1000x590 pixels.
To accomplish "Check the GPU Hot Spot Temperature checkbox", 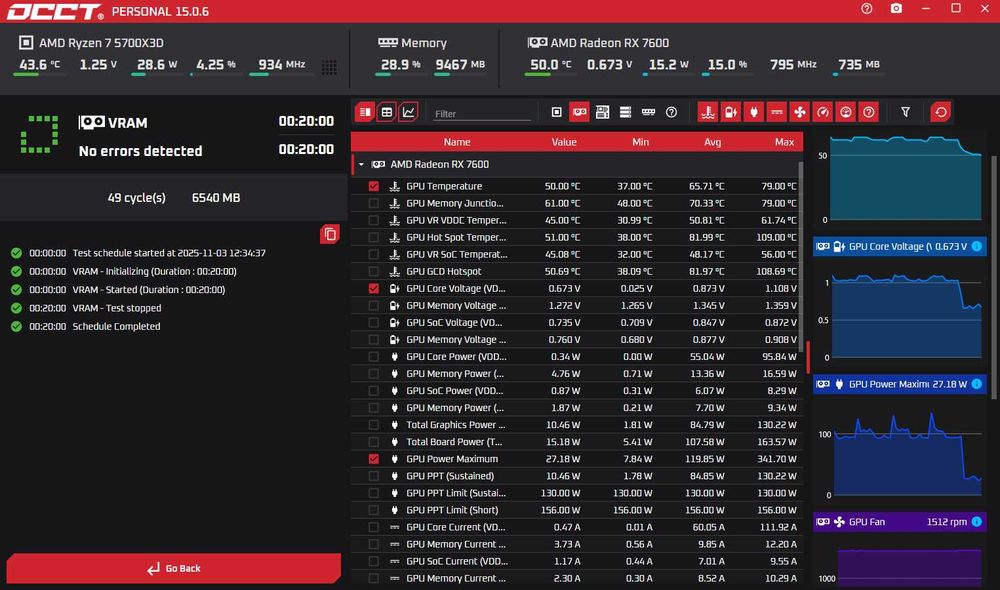I will point(374,237).
